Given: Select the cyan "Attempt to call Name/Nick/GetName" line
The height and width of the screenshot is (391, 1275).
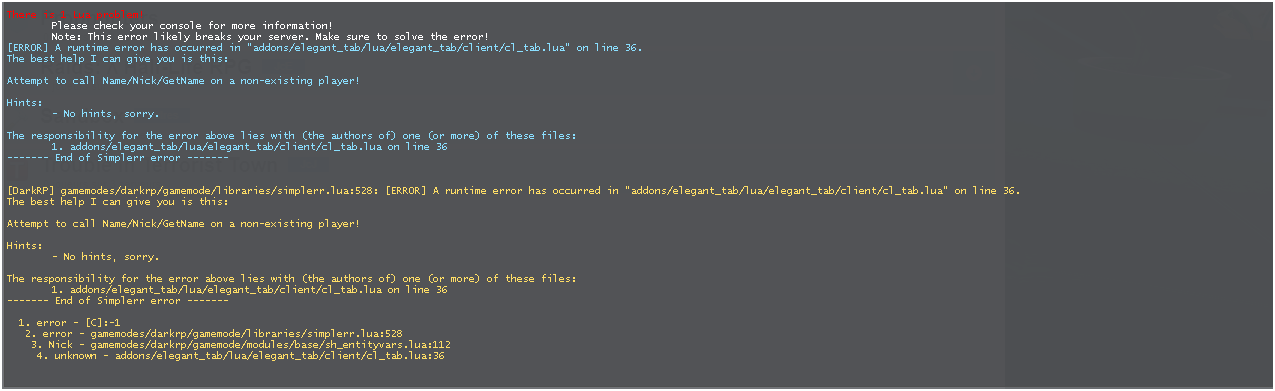Looking at the screenshot, I should (183, 80).
